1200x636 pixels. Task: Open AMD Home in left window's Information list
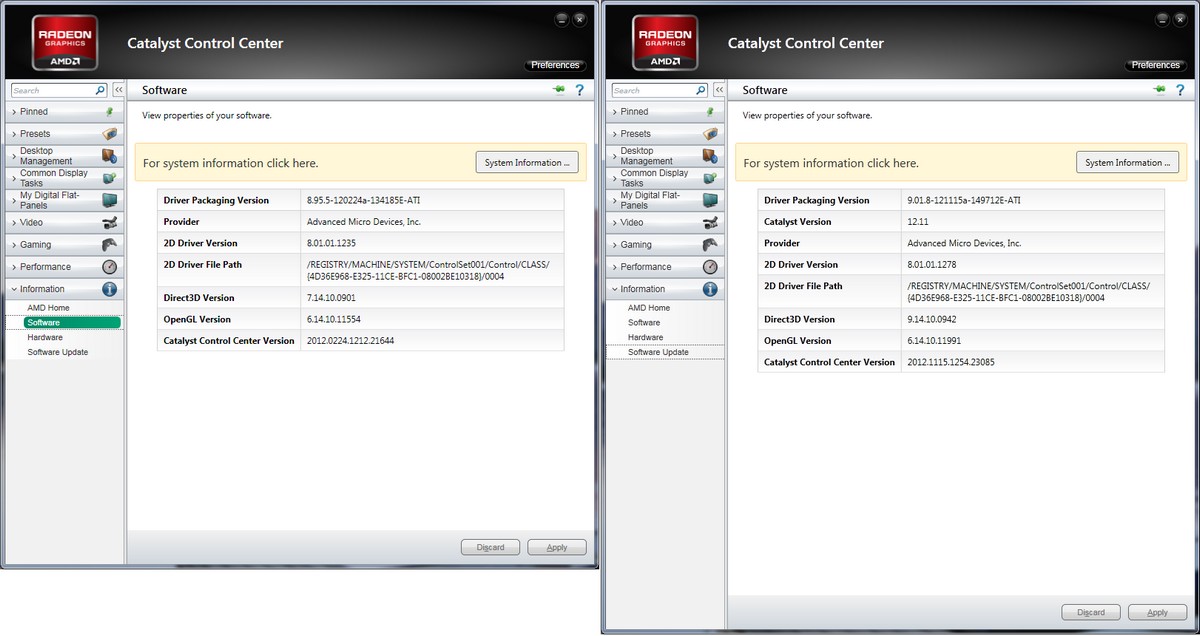click(x=48, y=308)
